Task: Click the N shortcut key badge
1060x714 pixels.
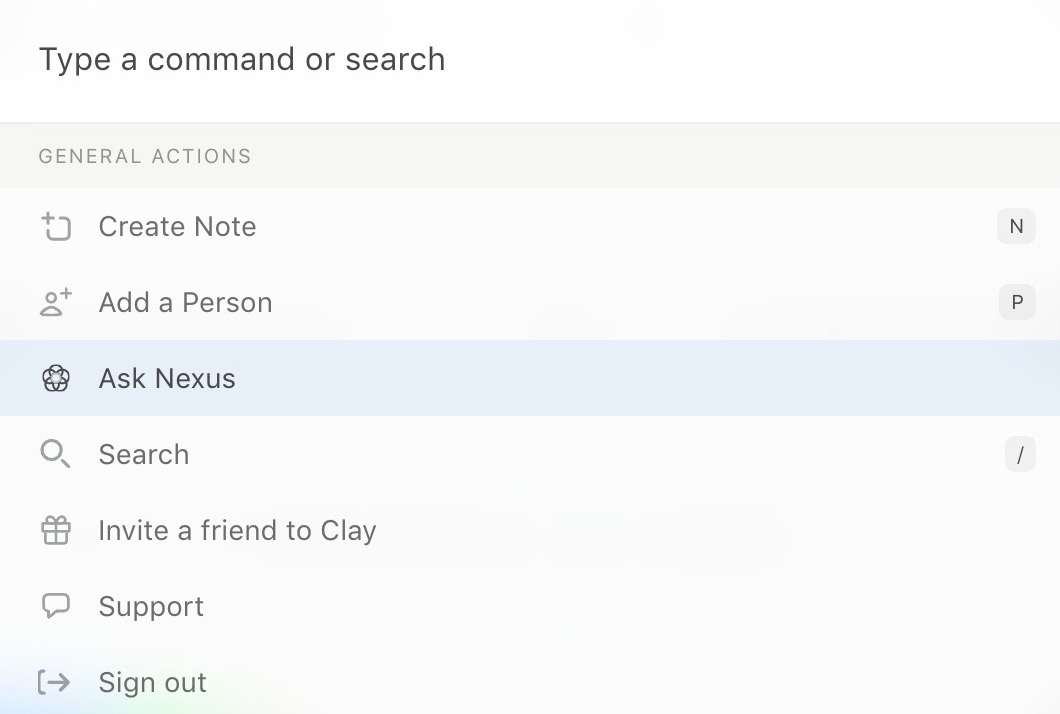Action: click(1016, 226)
